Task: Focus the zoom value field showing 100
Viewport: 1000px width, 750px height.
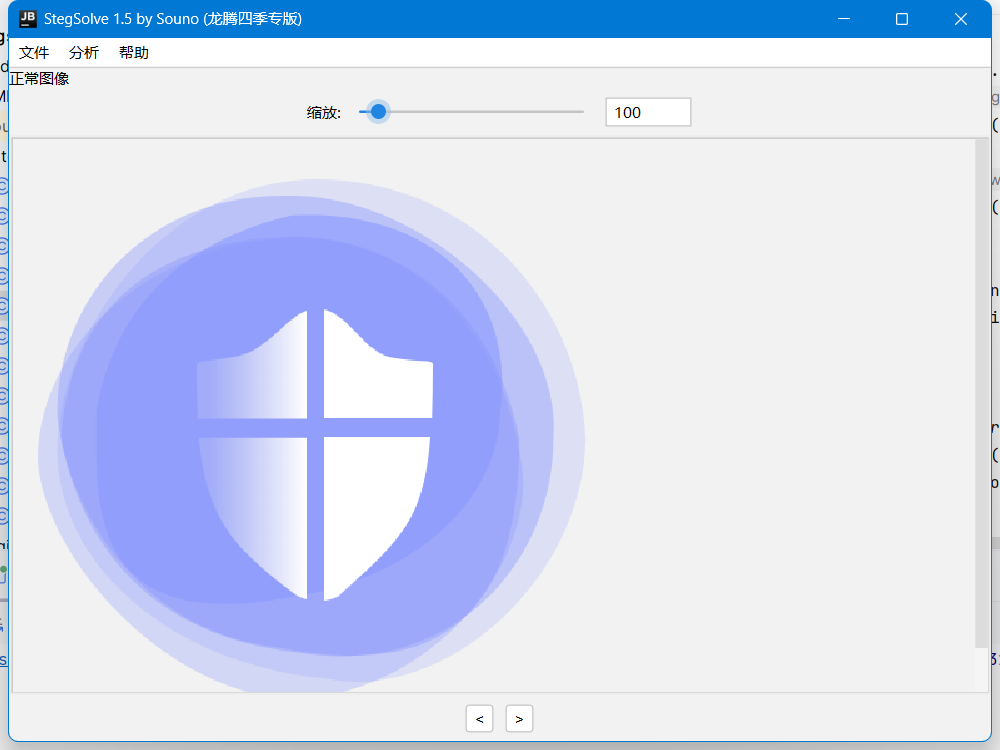Action: 648,112
